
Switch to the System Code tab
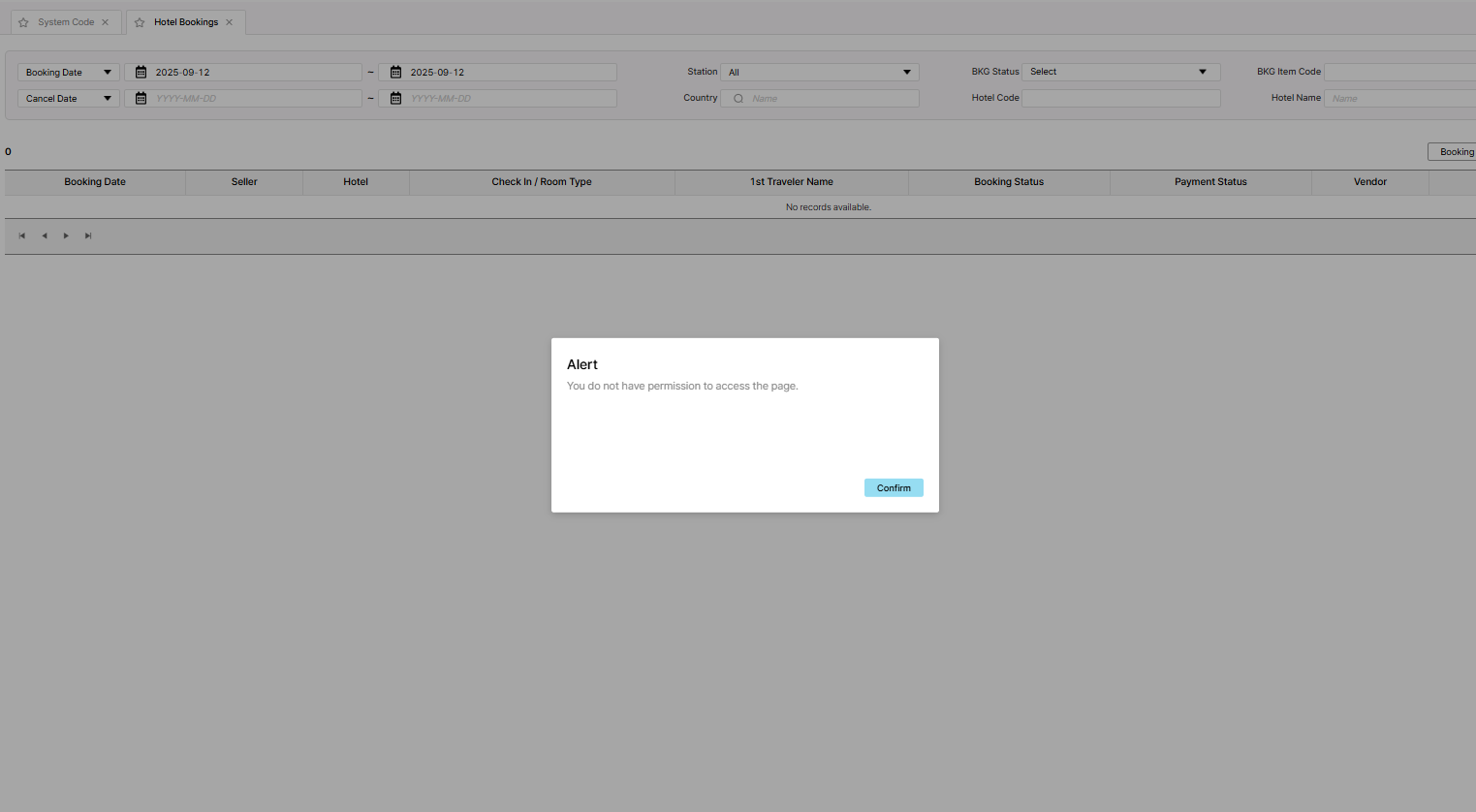66,22
